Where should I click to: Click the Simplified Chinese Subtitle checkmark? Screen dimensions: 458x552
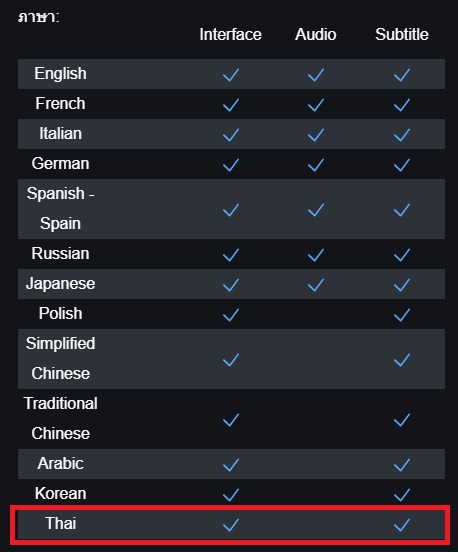pyautogui.click(x=402, y=360)
